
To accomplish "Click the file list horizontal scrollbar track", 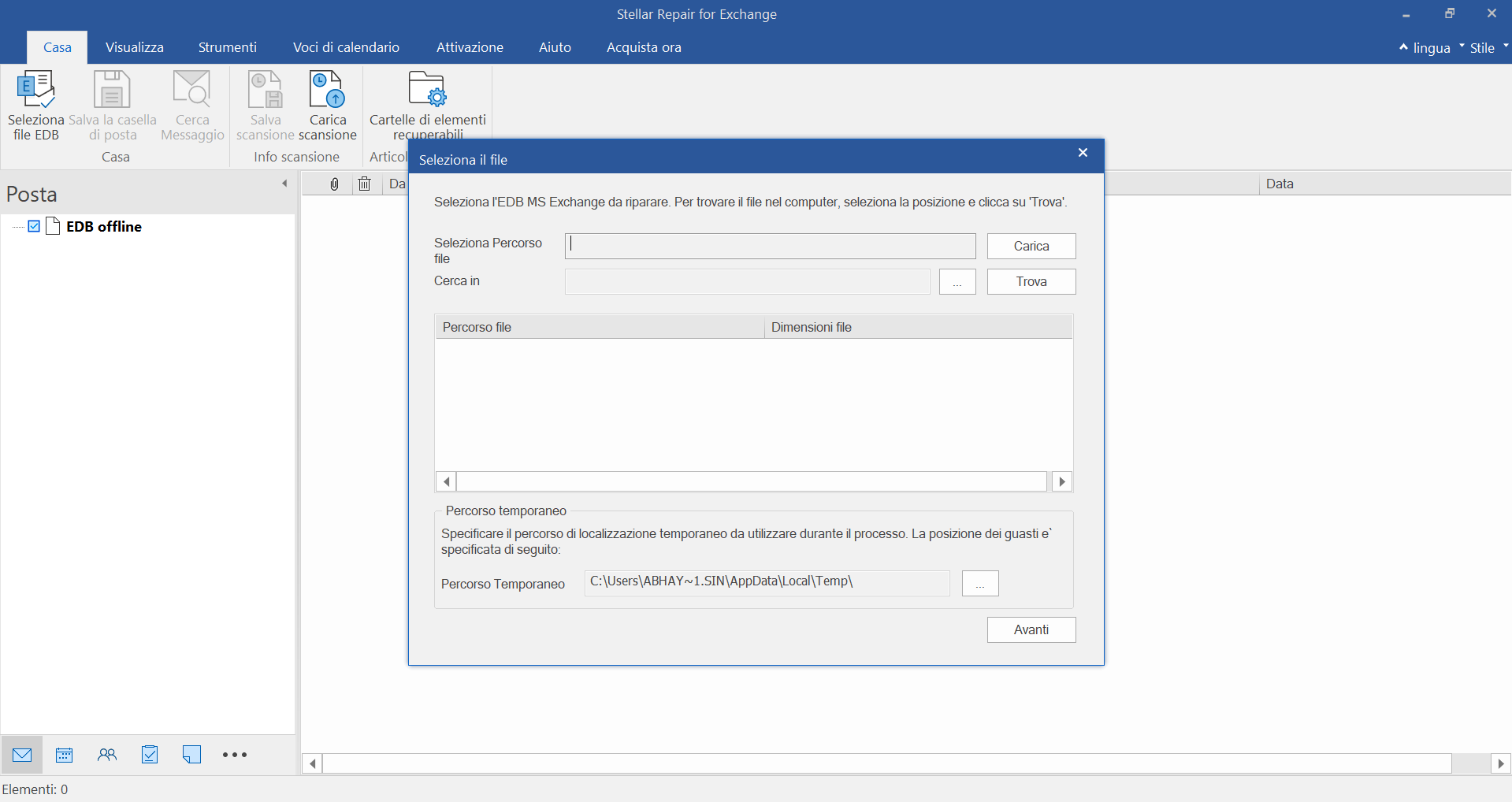I will click(753, 481).
